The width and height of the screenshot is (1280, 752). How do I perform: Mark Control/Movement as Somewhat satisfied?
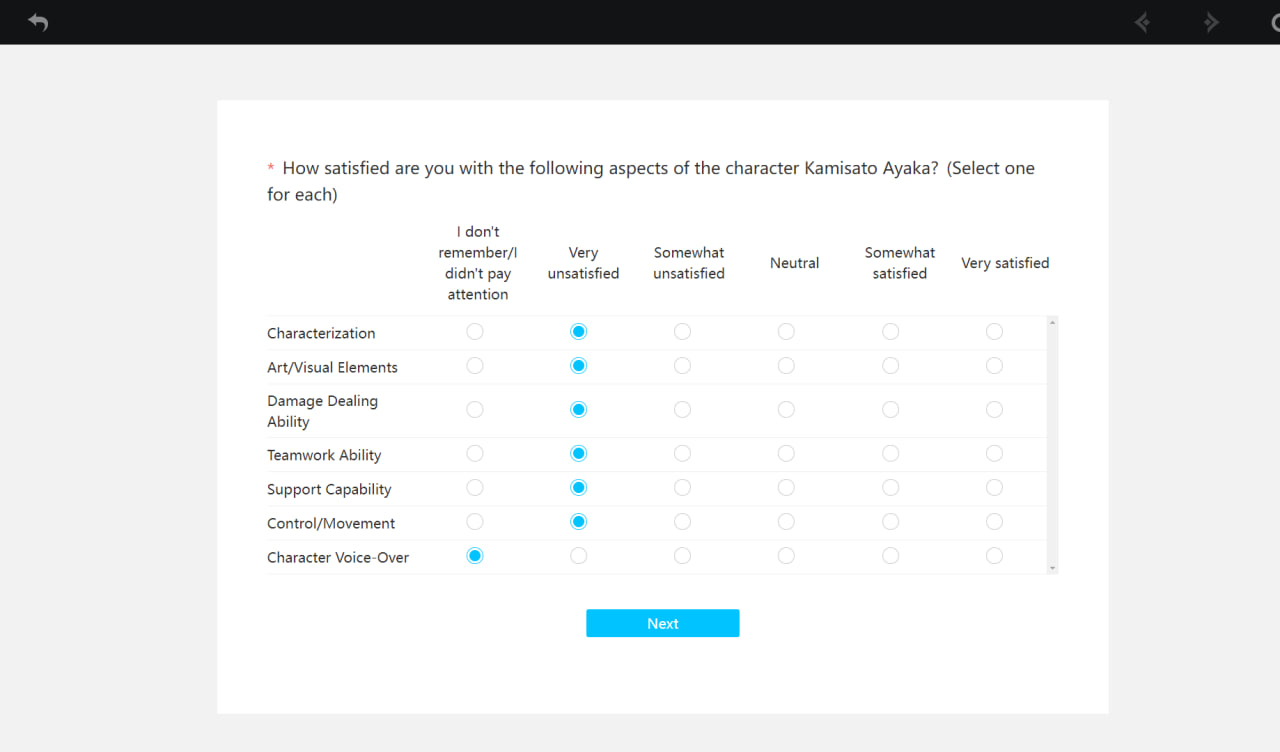[890, 522]
